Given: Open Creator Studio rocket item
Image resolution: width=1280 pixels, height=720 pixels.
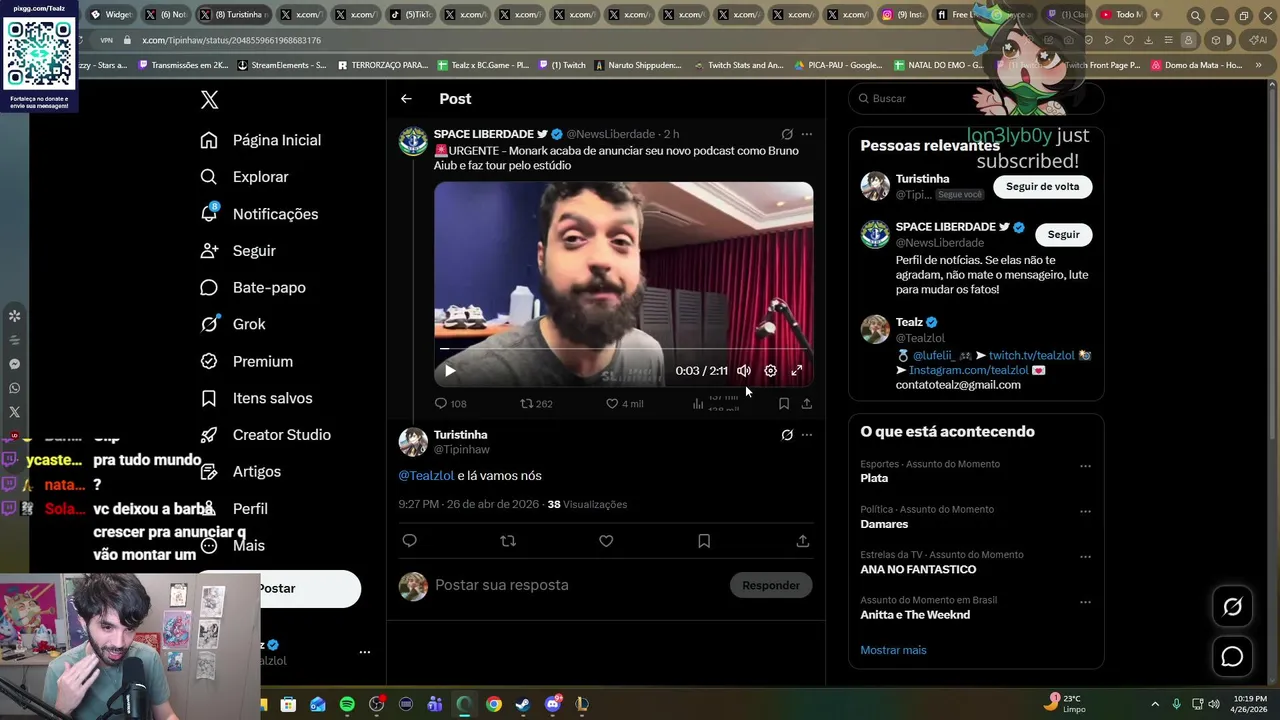Looking at the screenshot, I should pos(265,435).
